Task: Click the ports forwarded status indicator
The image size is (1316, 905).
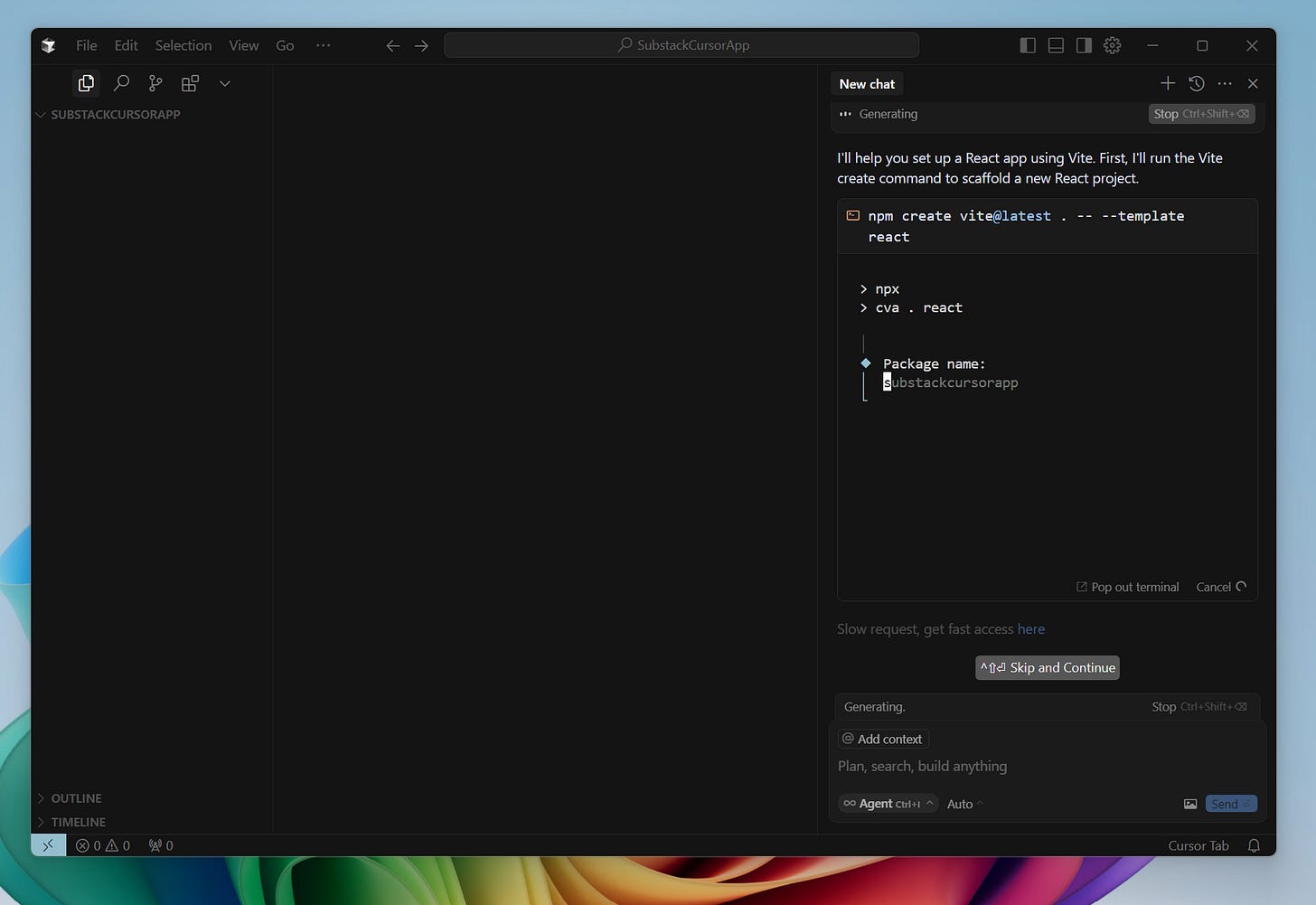Action: point(161,845)
